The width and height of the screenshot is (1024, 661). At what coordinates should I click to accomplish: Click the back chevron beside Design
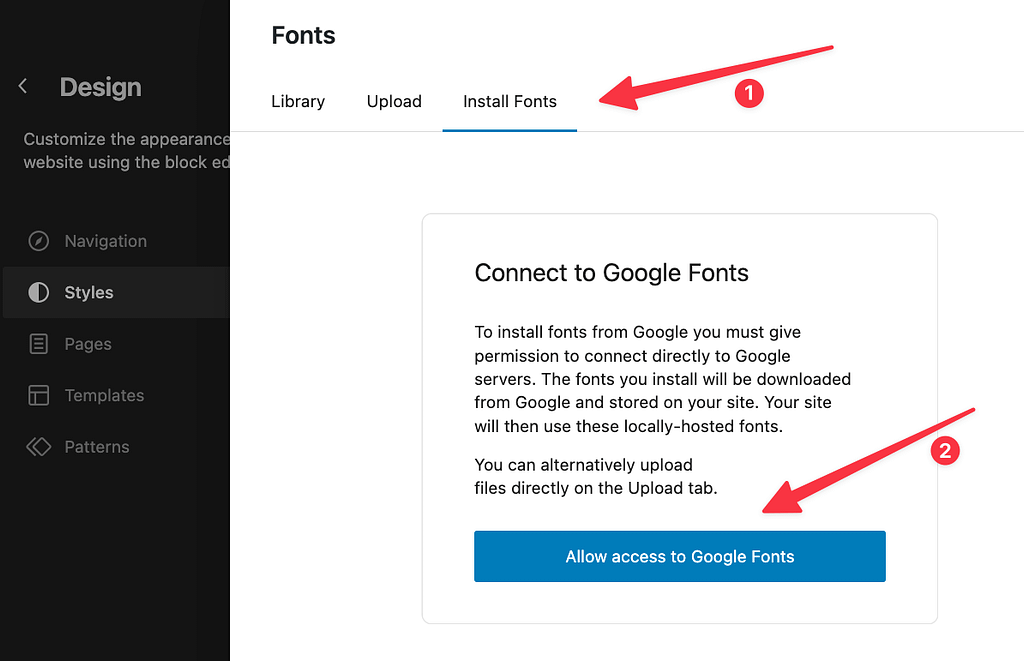pyautogui.click(x=22, y=86)
